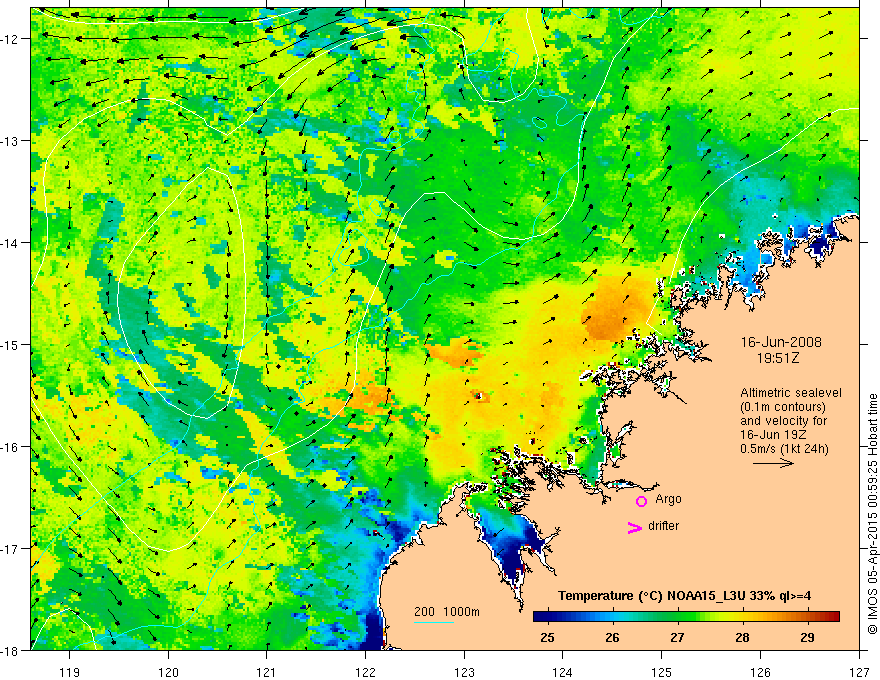Click the magenta drifter arrowhead legend marker
This screenshot has height=680, width=880.
click(x=634, y=527)
